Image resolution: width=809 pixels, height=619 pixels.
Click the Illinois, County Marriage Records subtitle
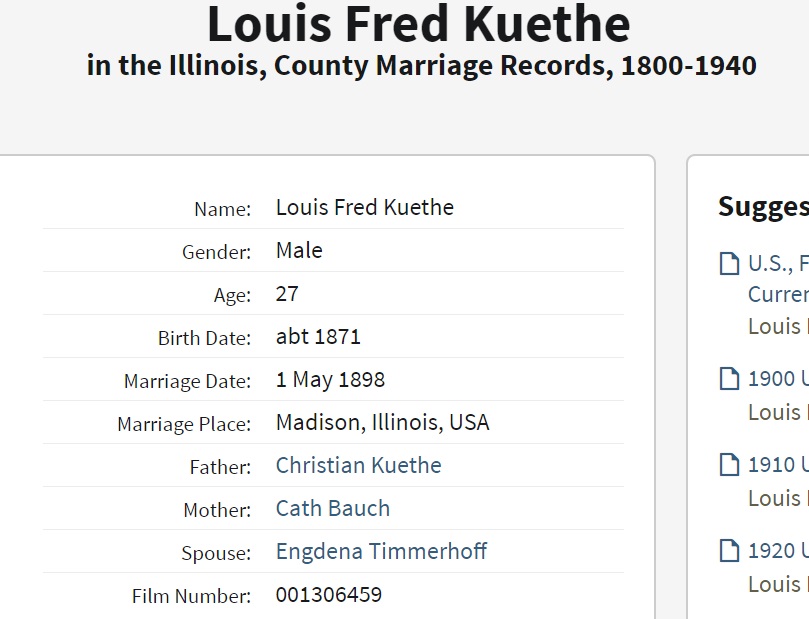pos(421,67)
